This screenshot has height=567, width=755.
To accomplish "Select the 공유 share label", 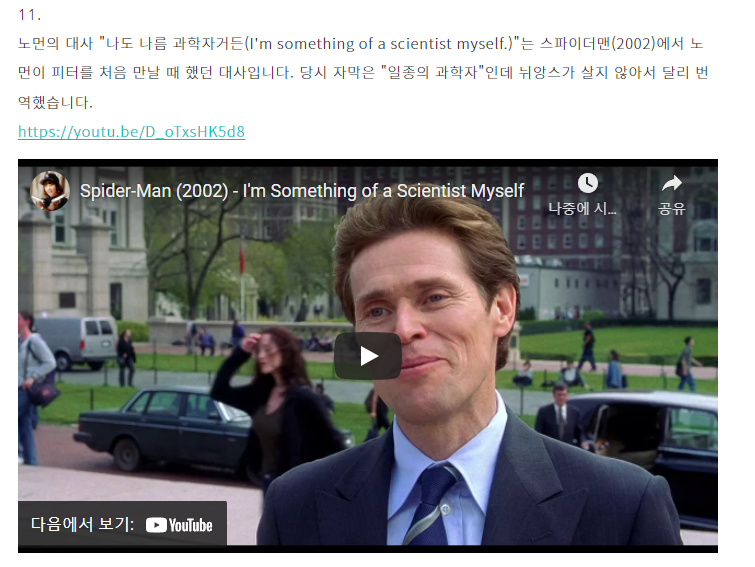I will click(x=672, y=208).
